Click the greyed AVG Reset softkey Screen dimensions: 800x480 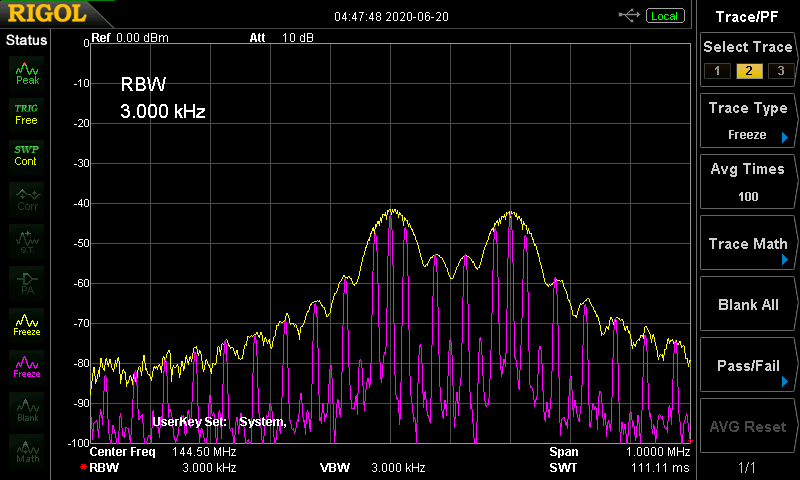coord(747,426)
